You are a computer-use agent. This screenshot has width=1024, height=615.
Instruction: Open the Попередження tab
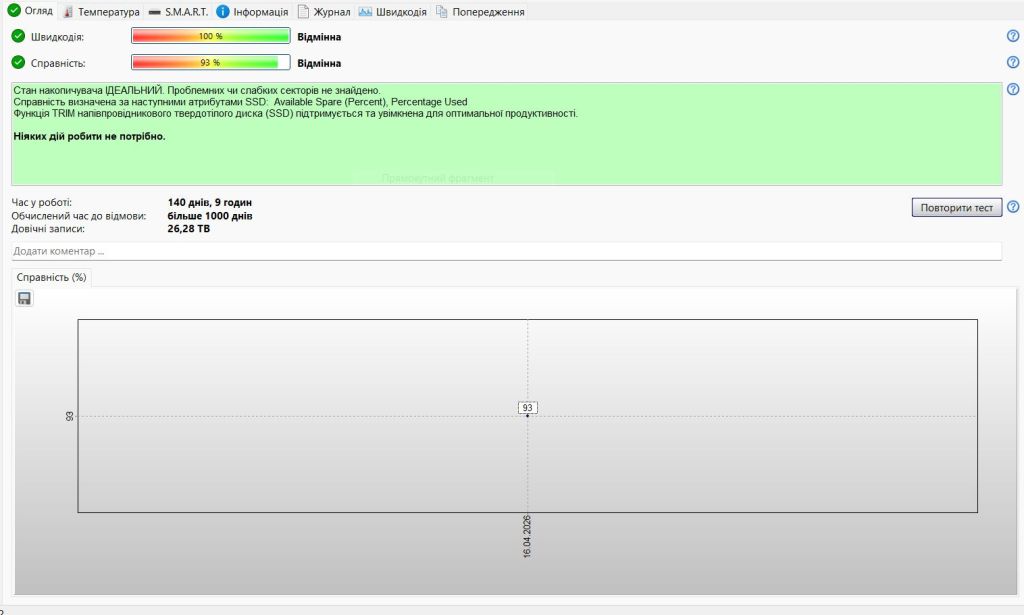pos(480,12)
